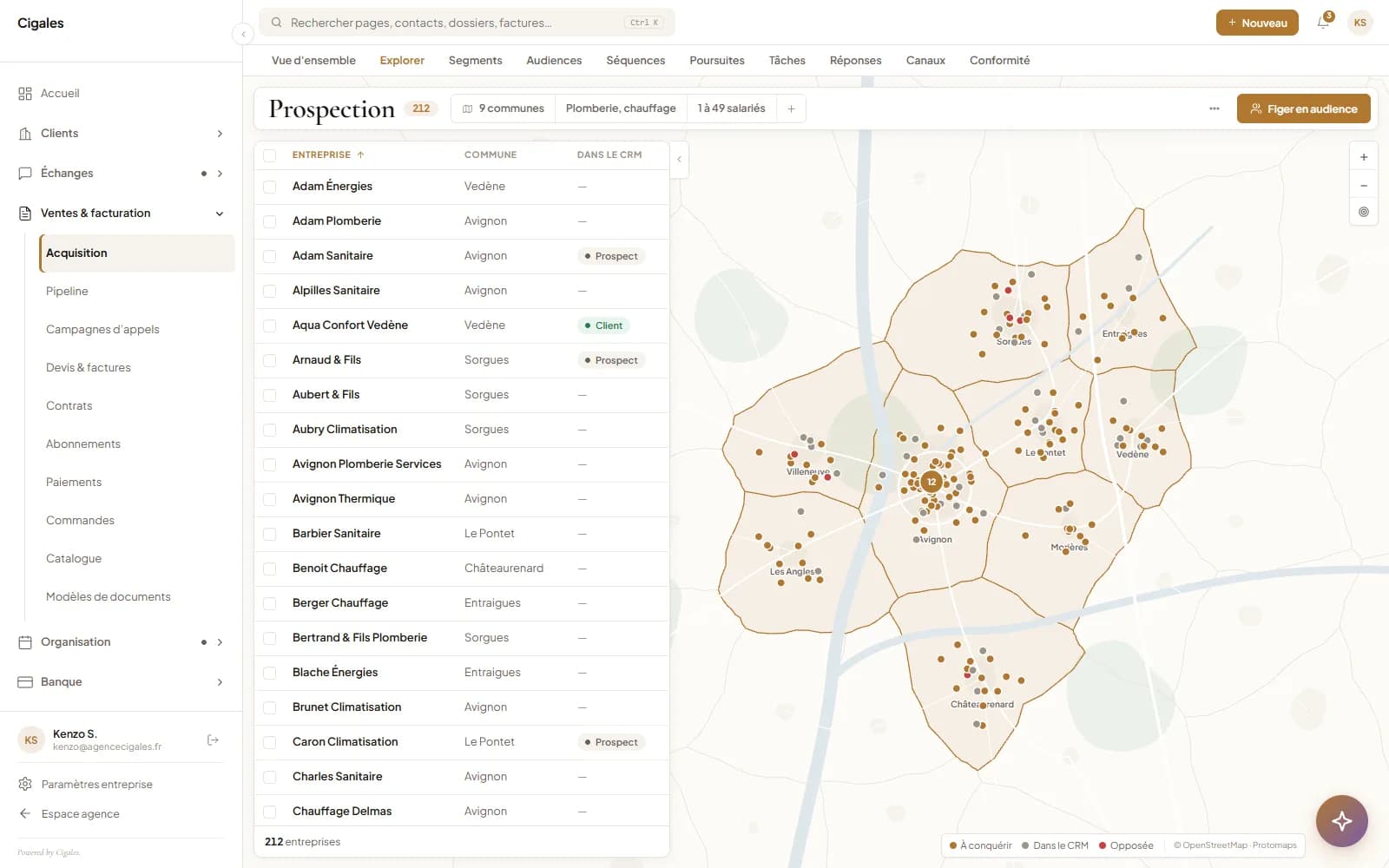Go back to Espace agence arrow

[25, 813]
